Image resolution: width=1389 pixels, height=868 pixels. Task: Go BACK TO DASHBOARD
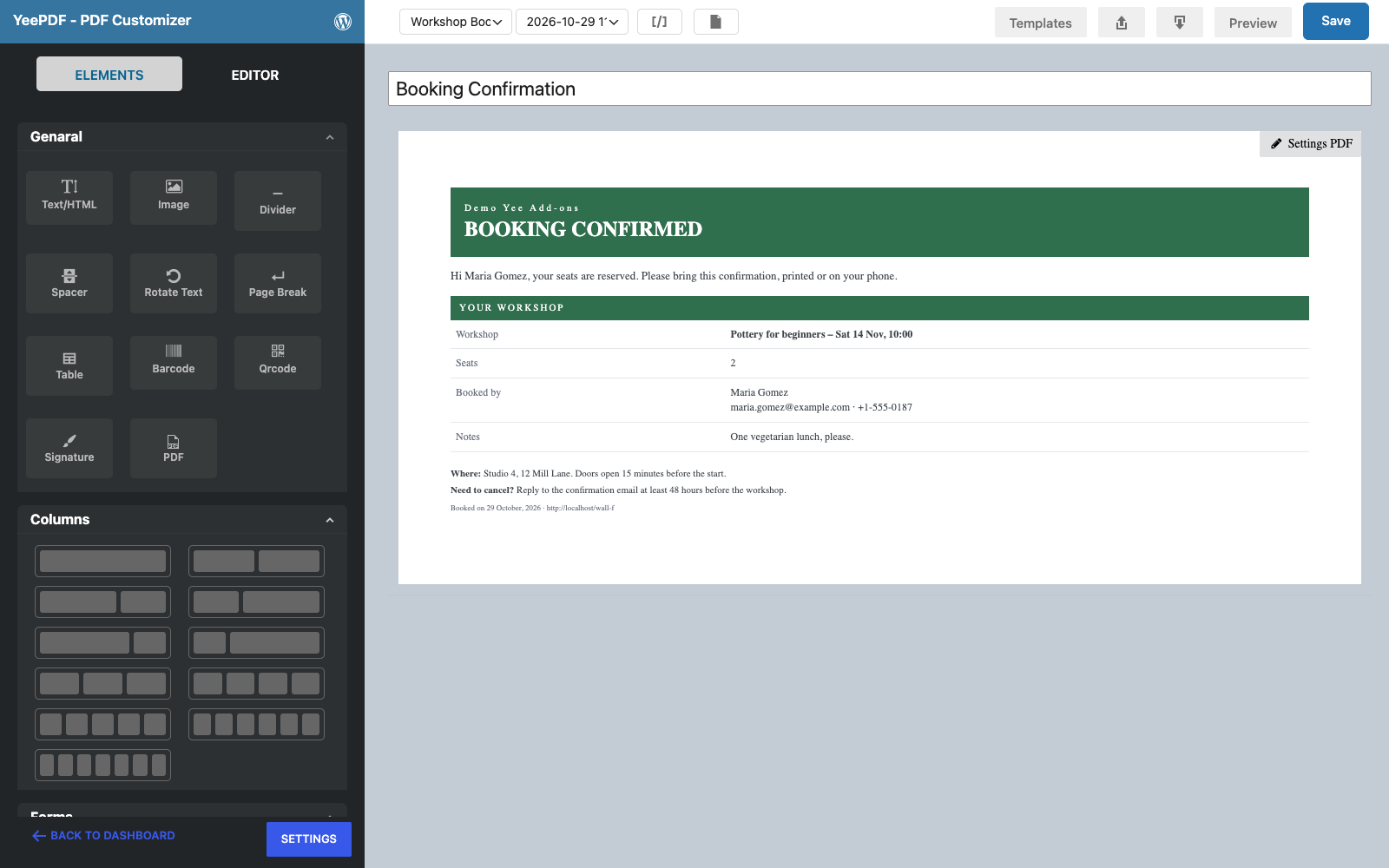[104, 835]
